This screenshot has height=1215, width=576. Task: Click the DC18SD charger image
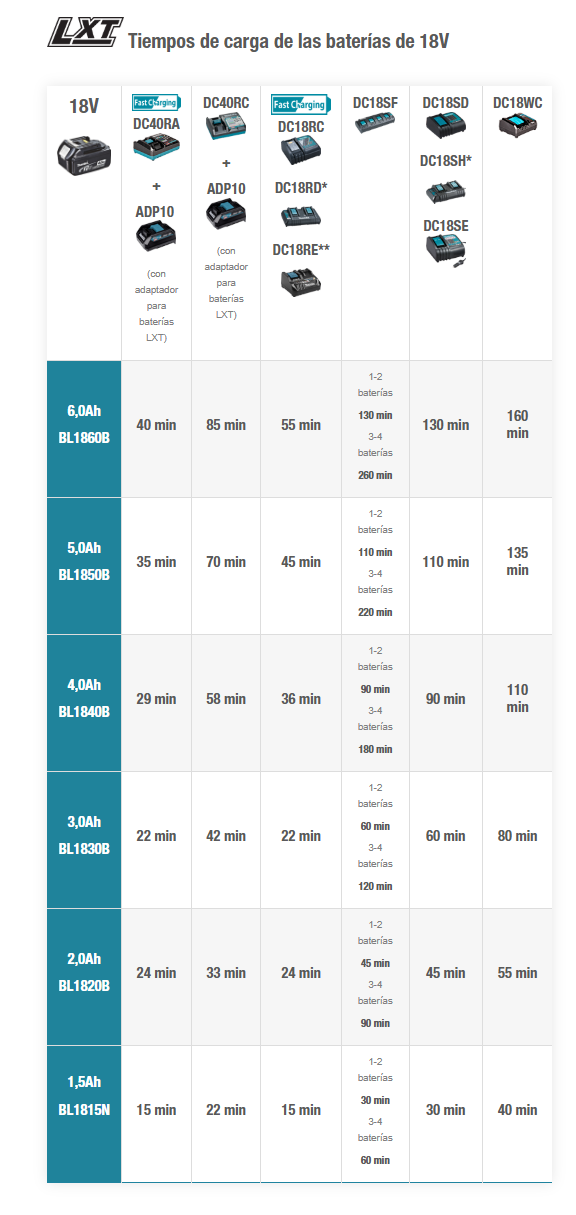tap(445, 130)
